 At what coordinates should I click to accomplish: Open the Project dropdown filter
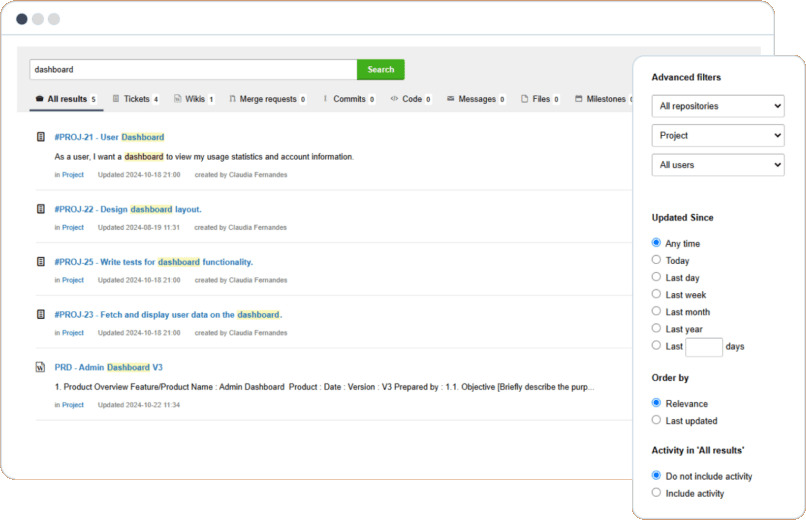point(718,136)
